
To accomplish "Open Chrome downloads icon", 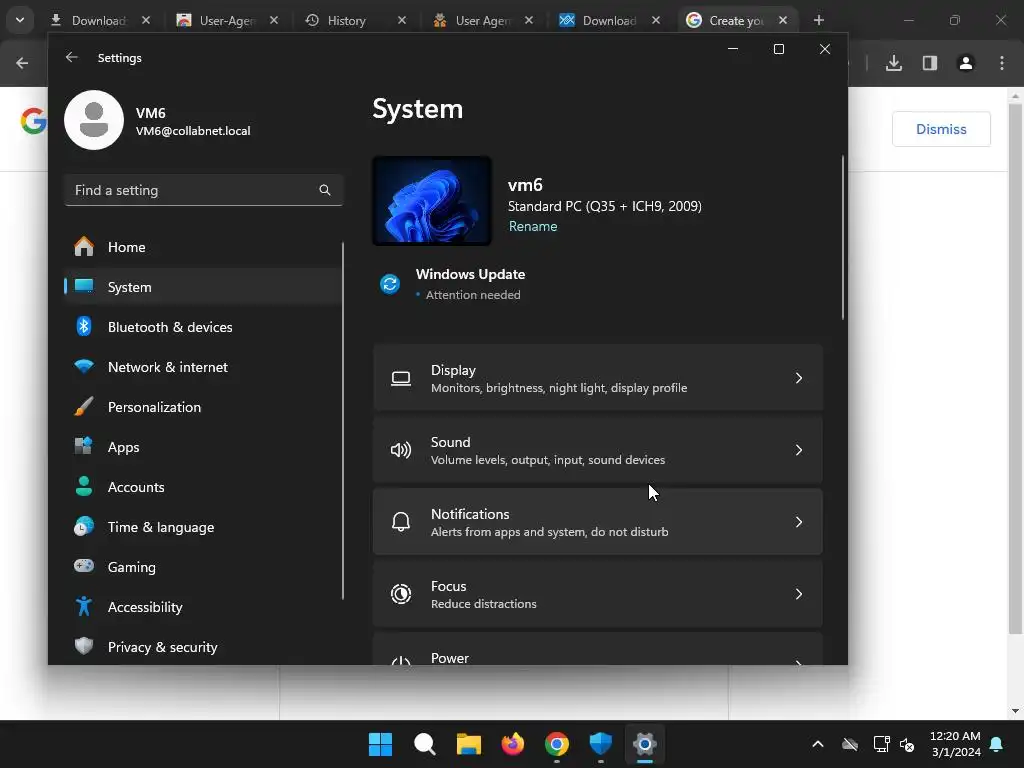I will pos(894,63).
